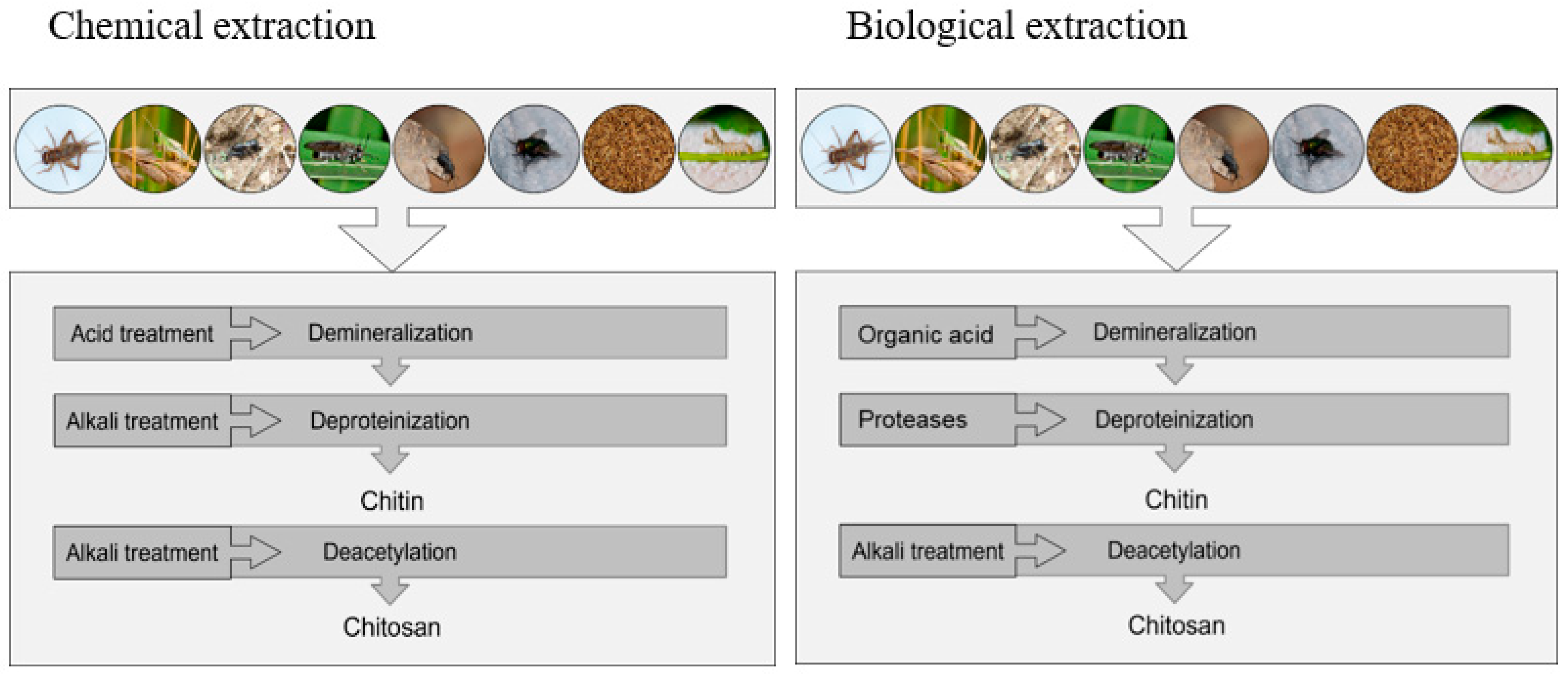Click the large down arrow under Chemical extraction images
The height and width of the screenshot is (675, 1568).
[392, 240]
